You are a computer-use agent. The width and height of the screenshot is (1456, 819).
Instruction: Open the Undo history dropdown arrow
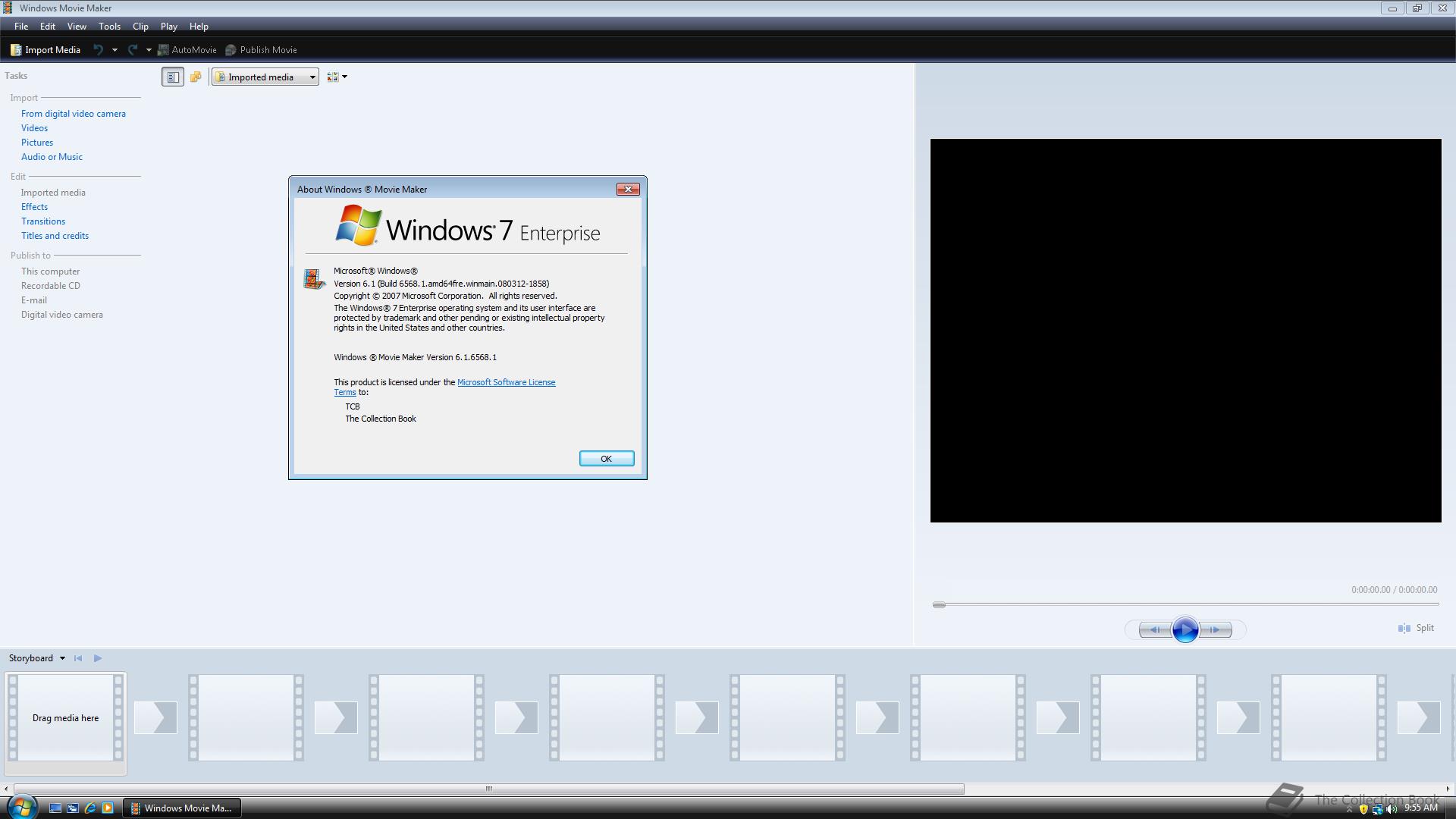point(115,50)
